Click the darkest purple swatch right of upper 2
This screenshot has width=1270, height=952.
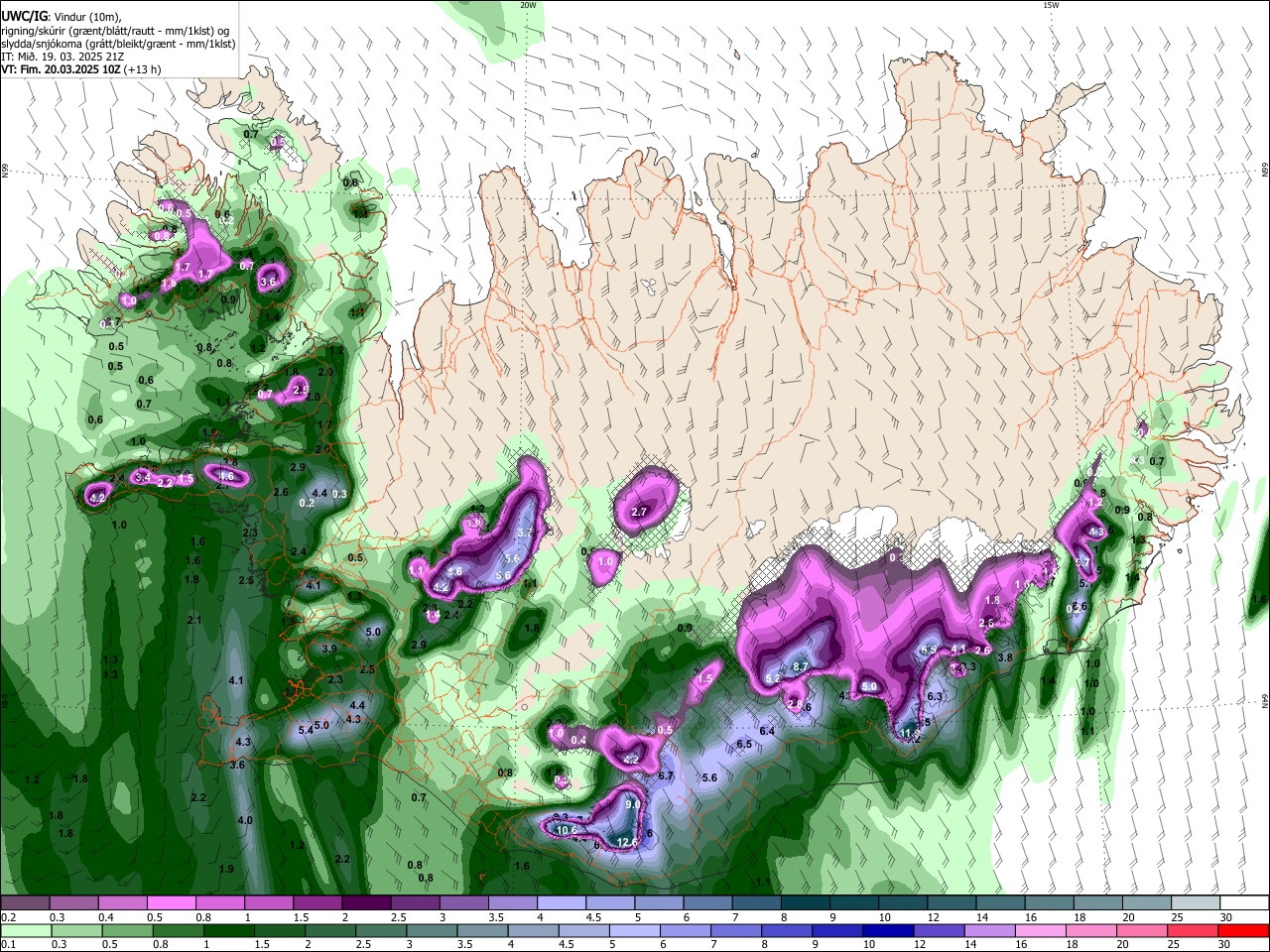[365, 902]
